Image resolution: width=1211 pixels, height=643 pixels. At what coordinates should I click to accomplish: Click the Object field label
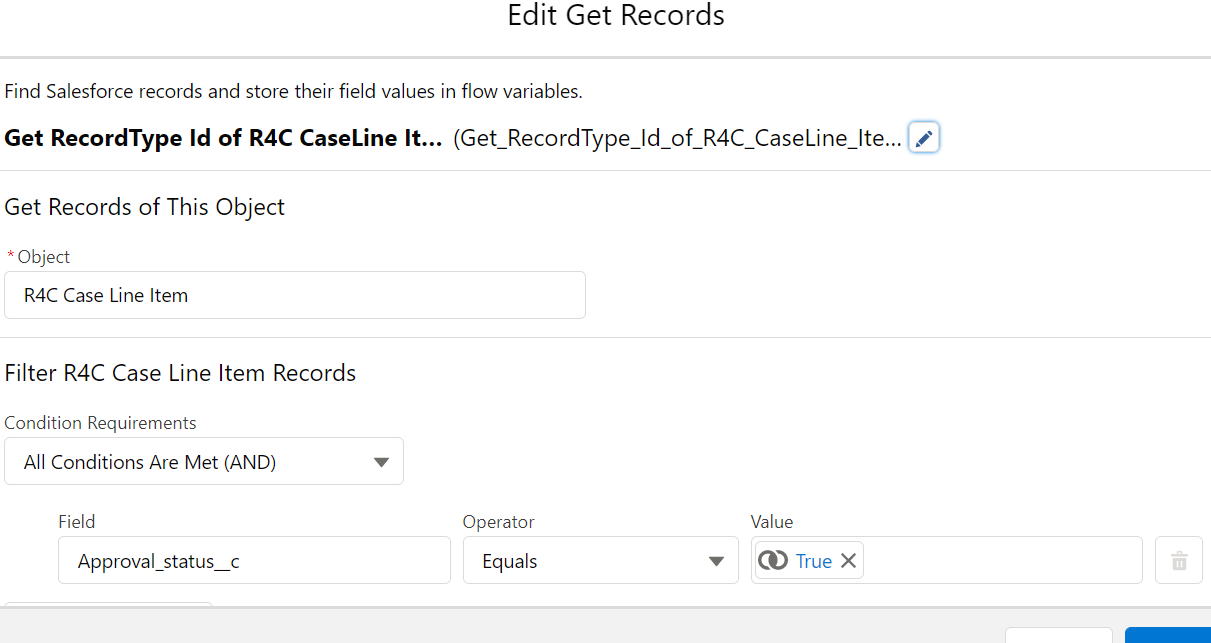(x=43, y=257)
